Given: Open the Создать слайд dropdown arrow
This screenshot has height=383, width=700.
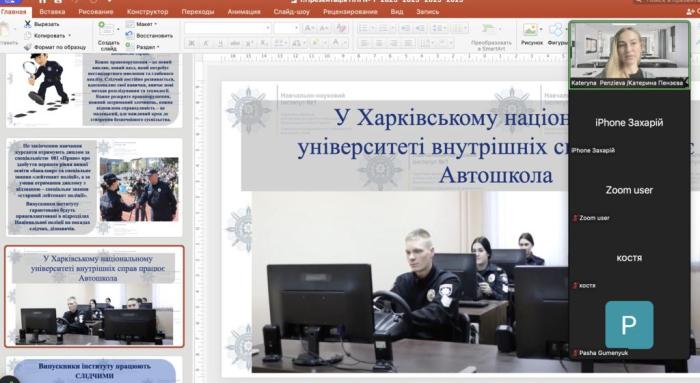Looking at the screenshot, I should [x=118, y=29].
